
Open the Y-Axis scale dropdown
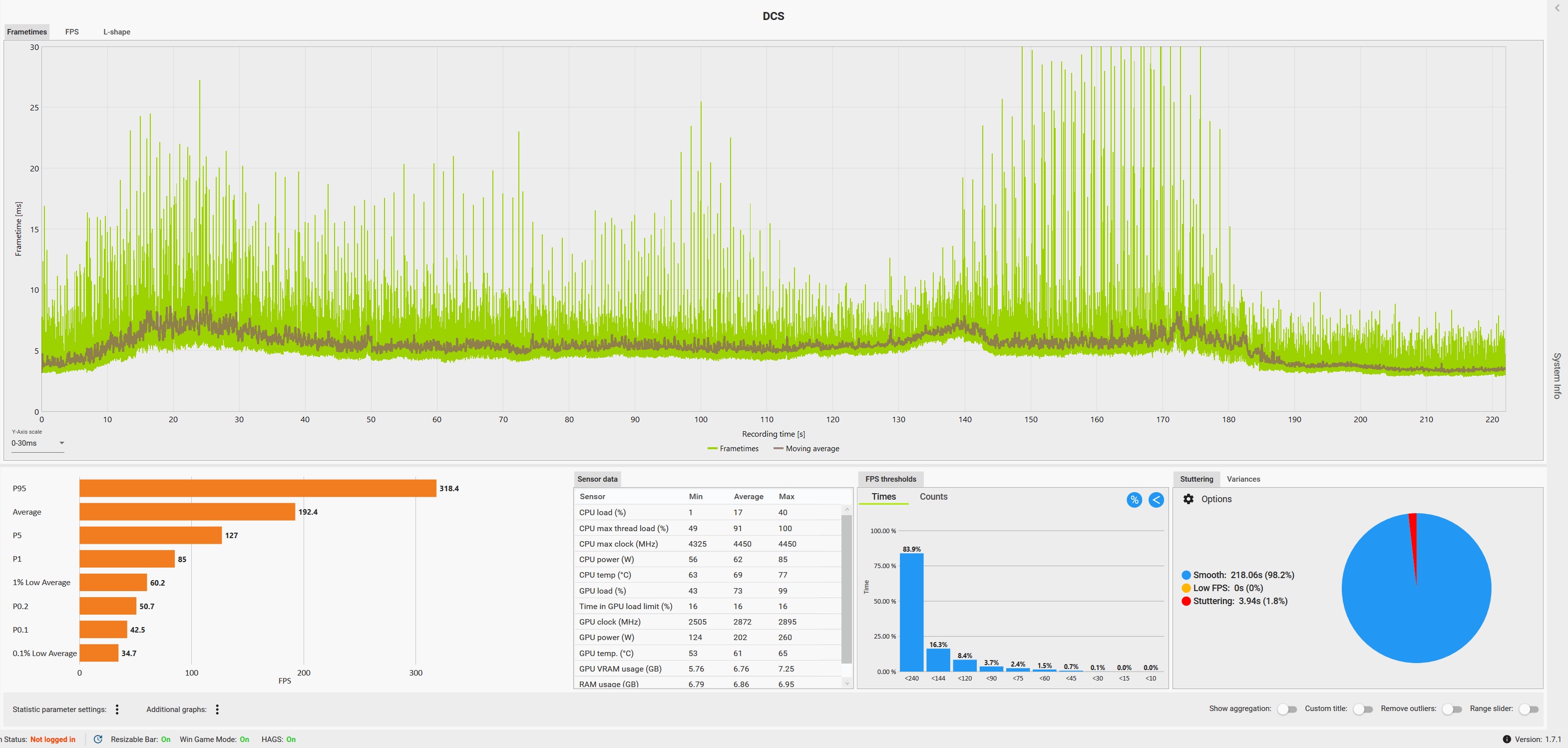click(38, 443)
